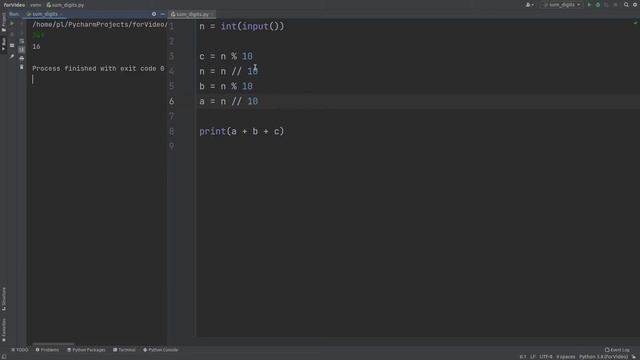Click tool windows quick access icon bottom-left
640x360 pixels.
pos(4,357)
